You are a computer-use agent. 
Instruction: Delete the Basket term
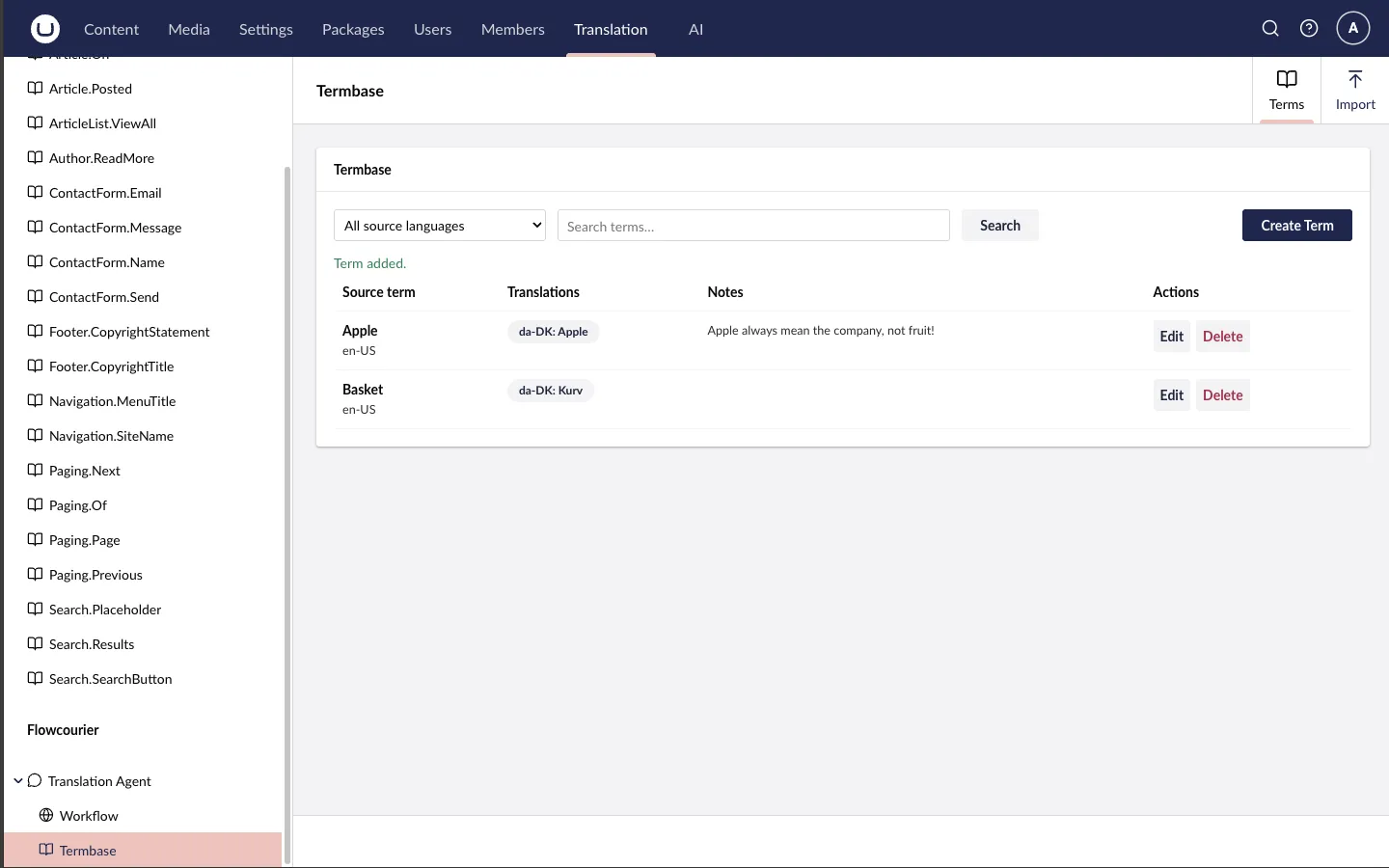point(1223,395)
